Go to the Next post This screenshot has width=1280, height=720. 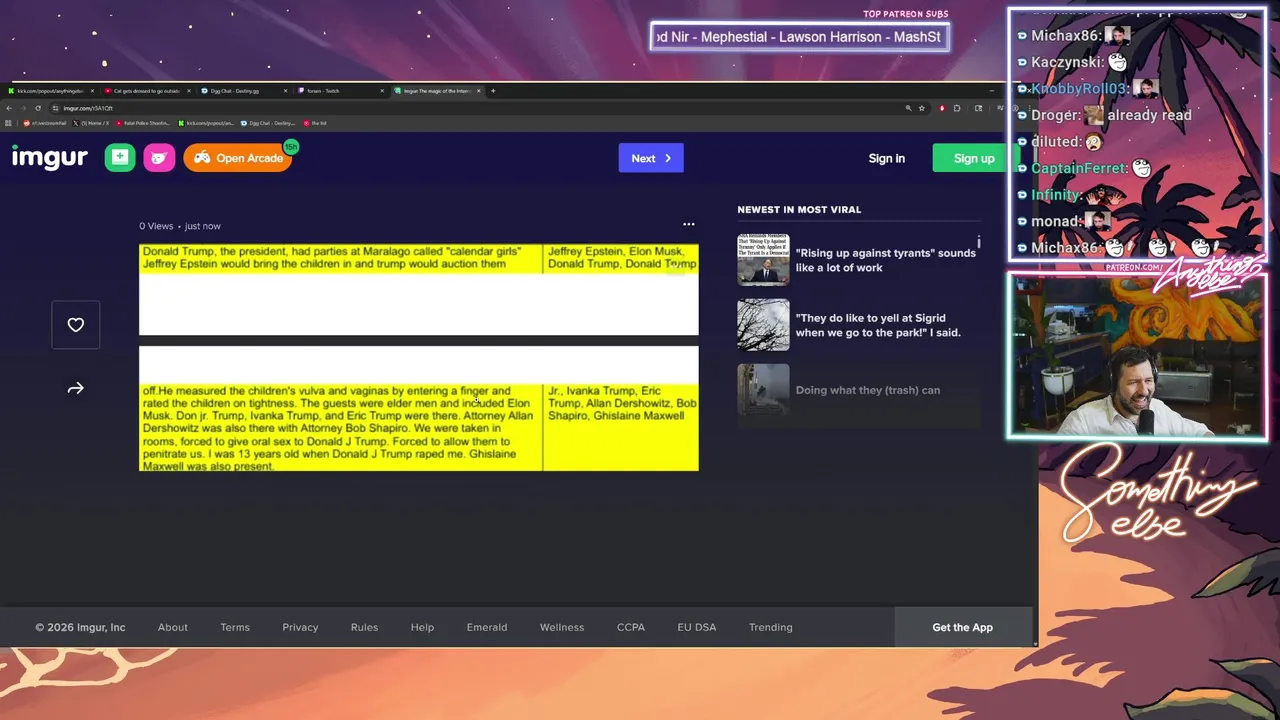click(x=651, y=158)
